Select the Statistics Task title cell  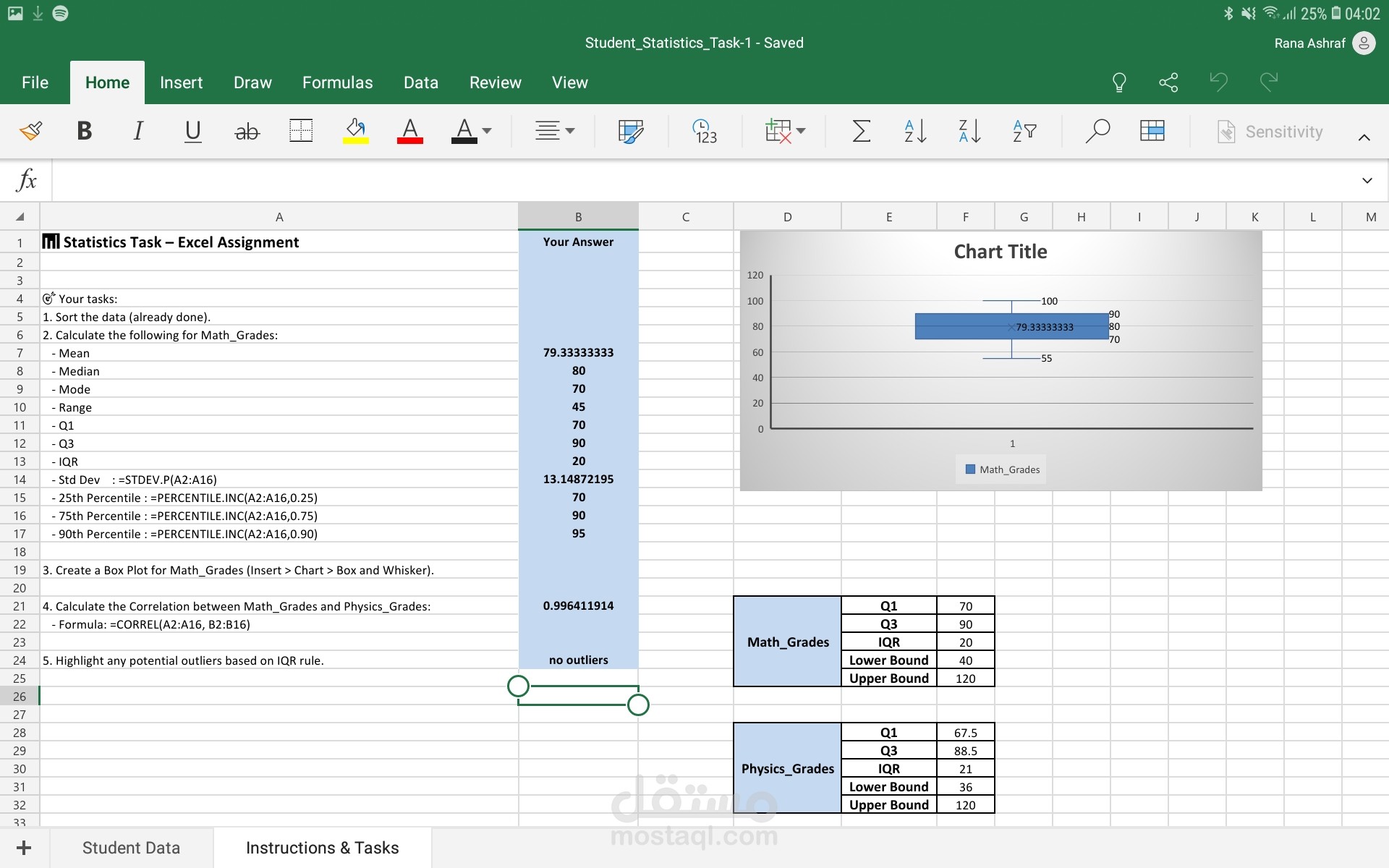(279, 242)
